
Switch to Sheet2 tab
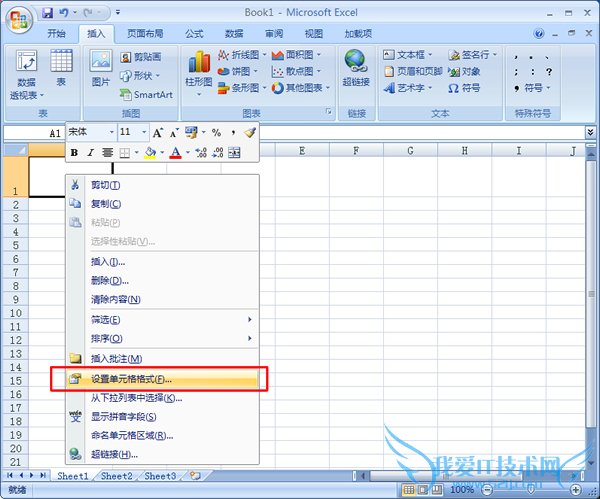click(x=117, y=476)
